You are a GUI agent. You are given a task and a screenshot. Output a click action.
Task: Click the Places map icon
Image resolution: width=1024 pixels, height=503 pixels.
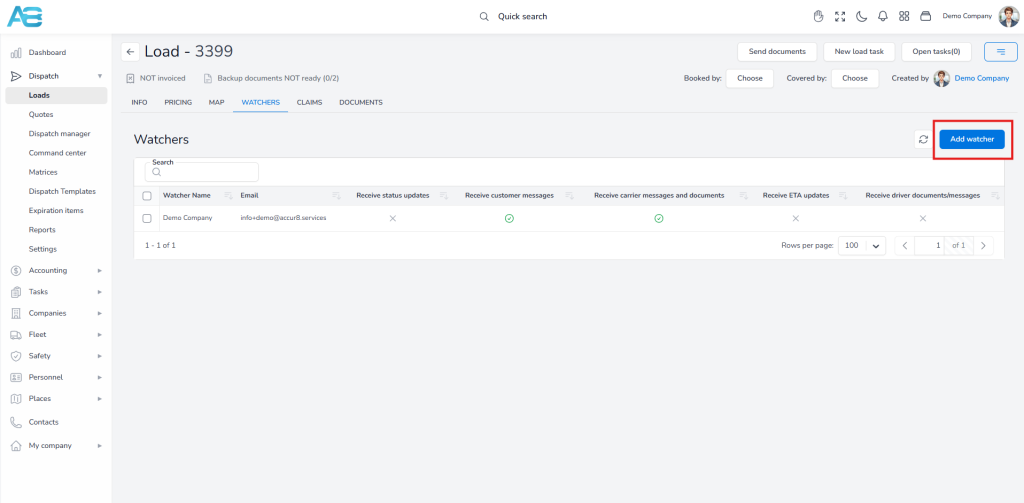point(16,398)
